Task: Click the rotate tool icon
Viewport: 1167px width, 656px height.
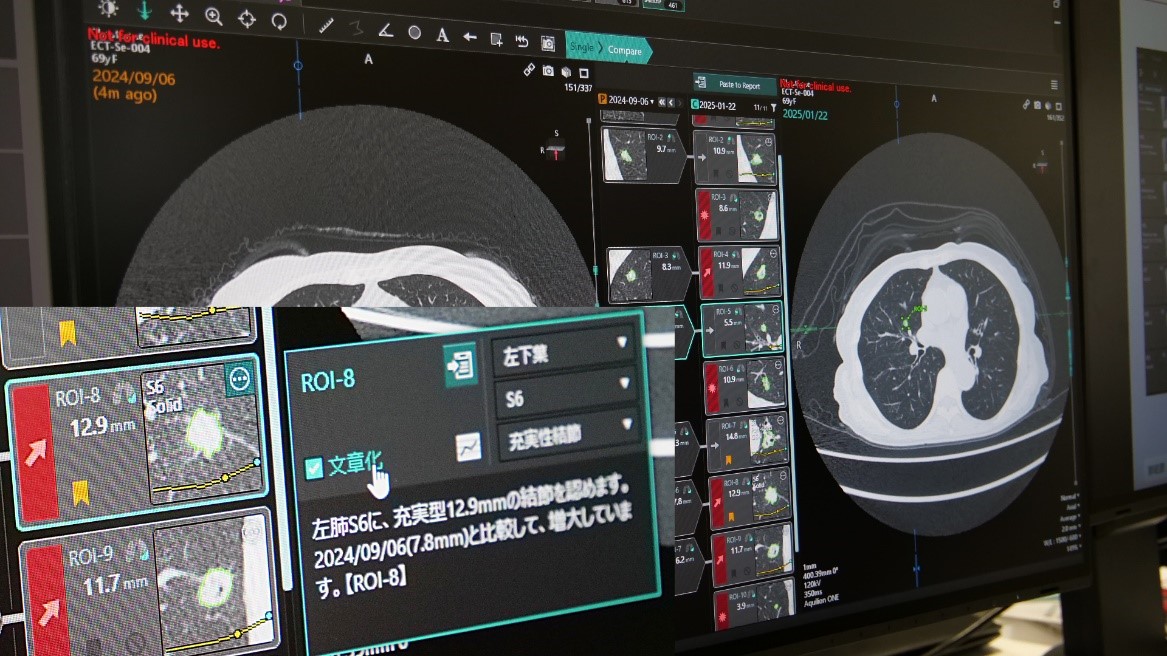Action: click(x=280, y=19)
